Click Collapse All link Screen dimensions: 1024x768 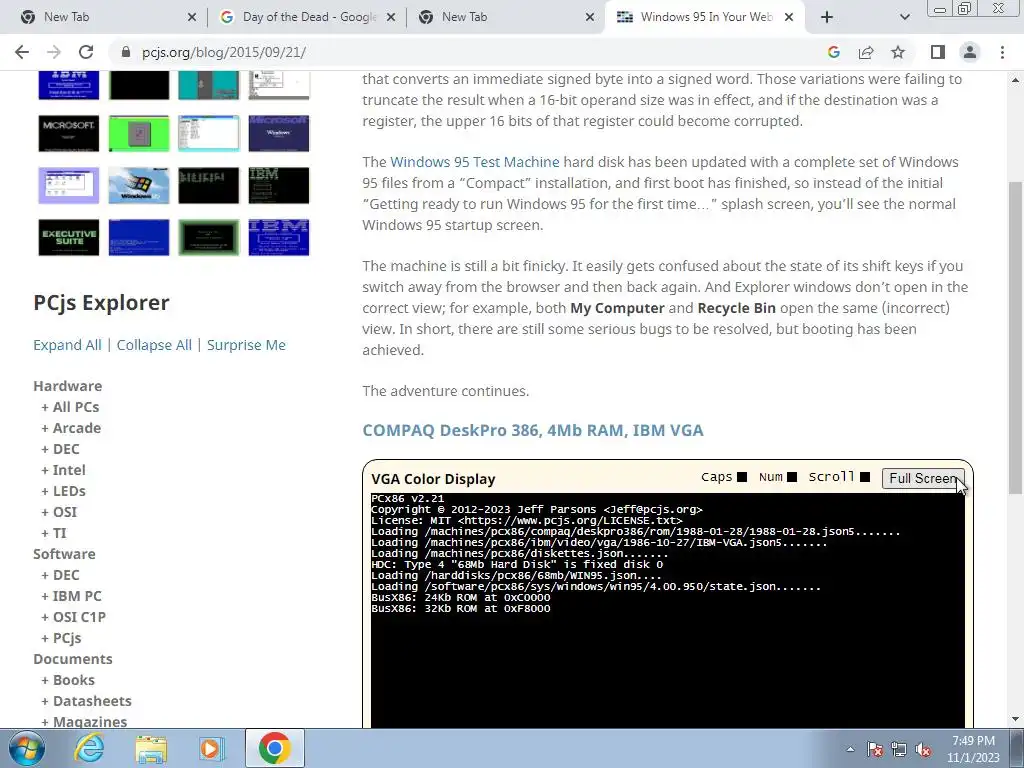[x=154, y=345]
